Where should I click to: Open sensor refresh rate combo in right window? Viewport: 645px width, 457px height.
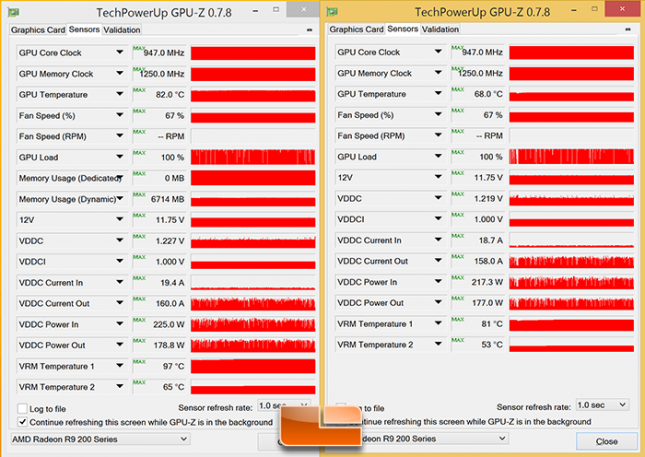point(602,405)
